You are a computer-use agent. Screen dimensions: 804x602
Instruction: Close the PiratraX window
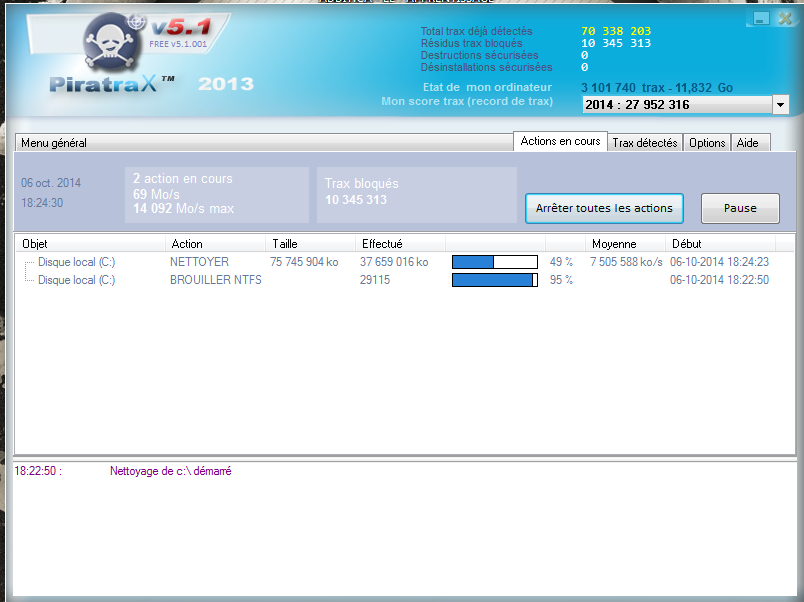[785, 18]
